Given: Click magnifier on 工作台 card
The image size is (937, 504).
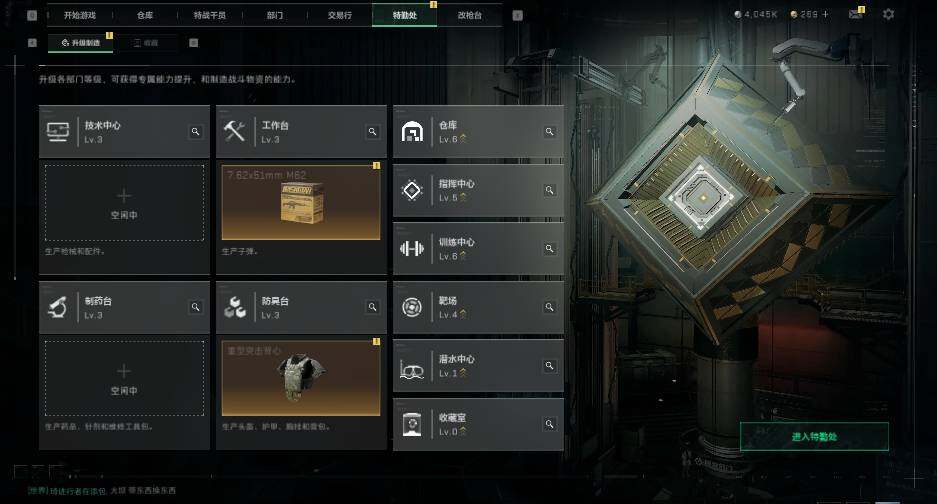Looking at the screenshot, I should [372, 132].
